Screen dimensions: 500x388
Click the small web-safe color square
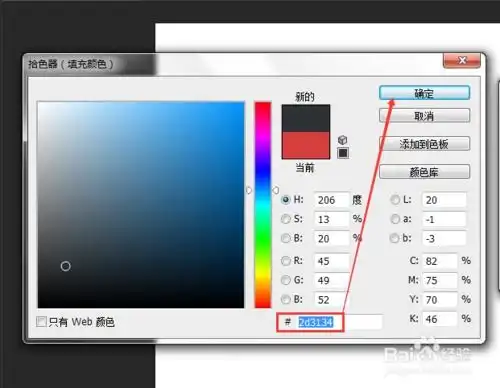343,153
